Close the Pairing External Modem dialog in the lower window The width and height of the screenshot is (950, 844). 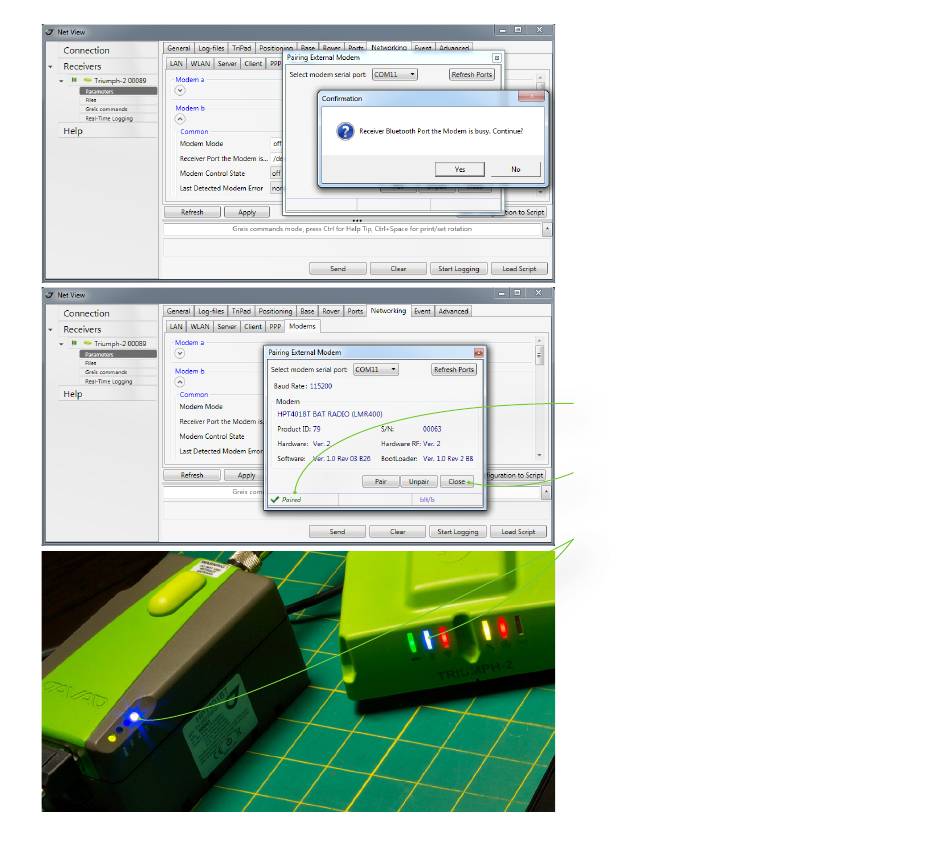(479, 352)
